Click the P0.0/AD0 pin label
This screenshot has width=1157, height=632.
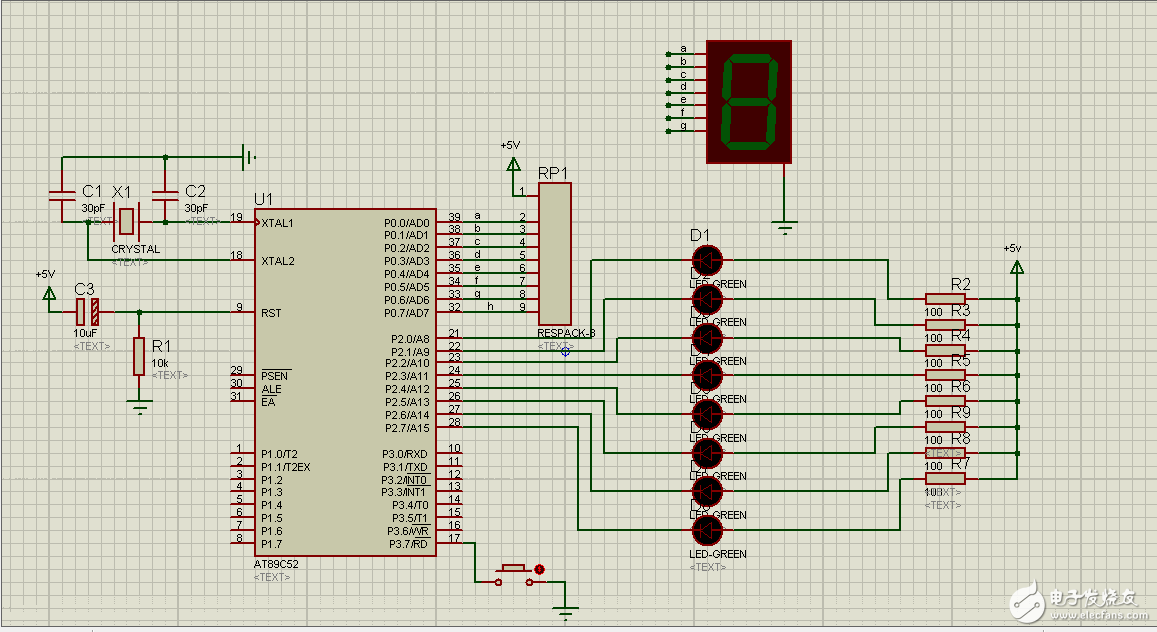[x=407, y=223]
